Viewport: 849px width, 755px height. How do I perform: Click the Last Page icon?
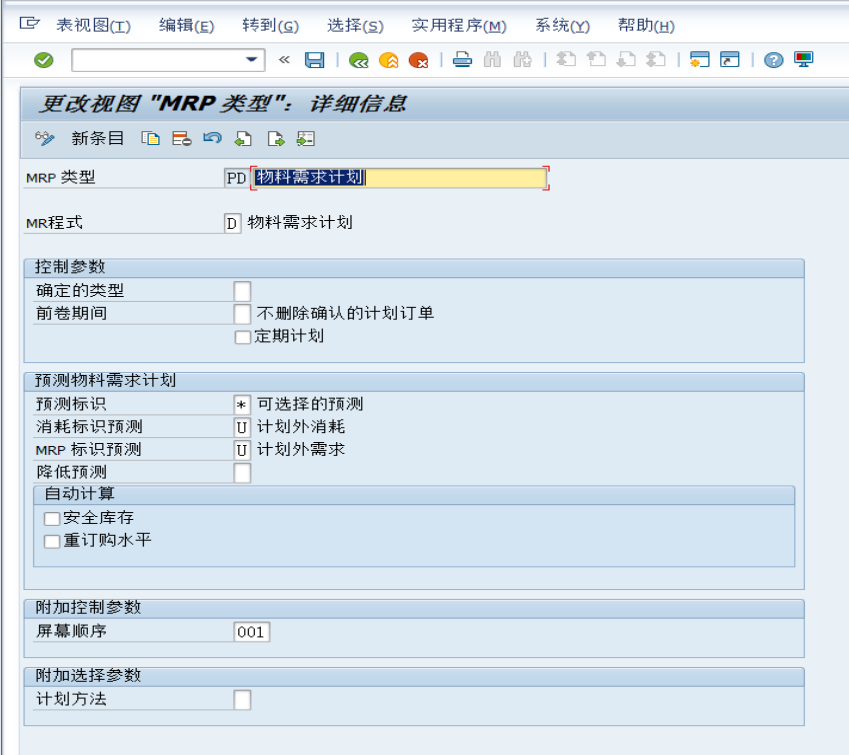click(x=656, y=60)
